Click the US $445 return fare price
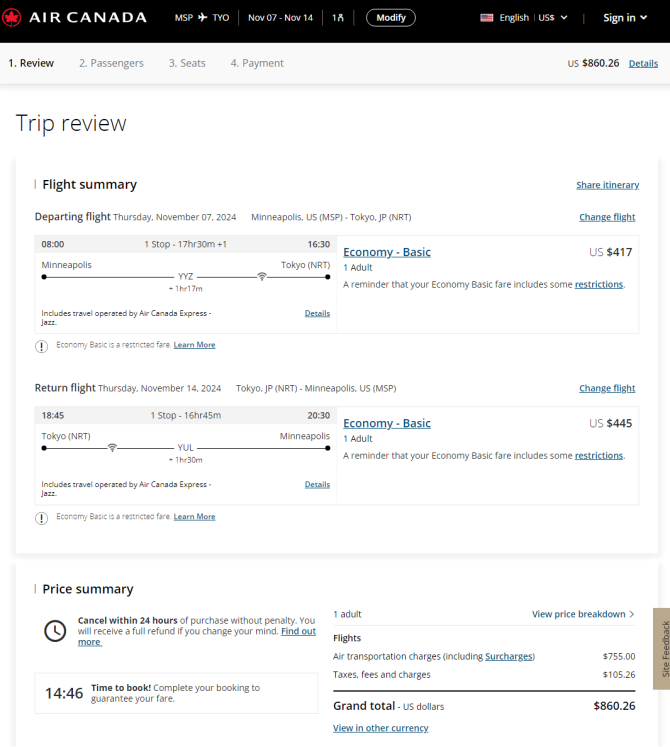This screenshot has height=747, width=670. pos(610,423)
